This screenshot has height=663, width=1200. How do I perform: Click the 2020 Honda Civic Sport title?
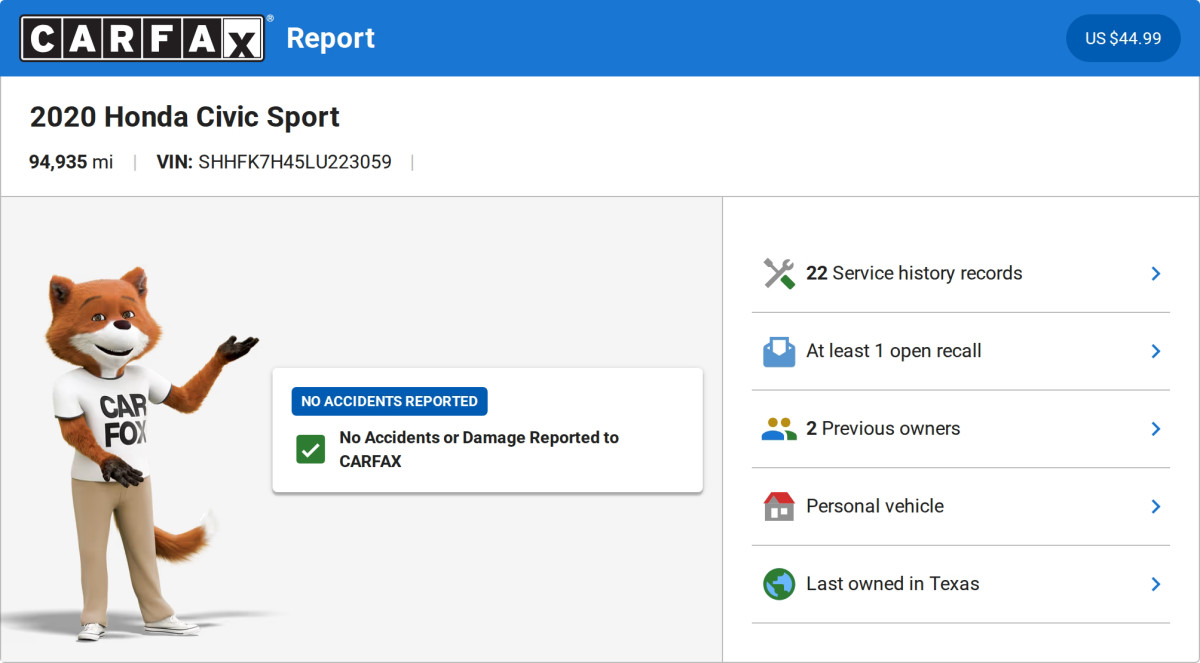coord(185,117)
